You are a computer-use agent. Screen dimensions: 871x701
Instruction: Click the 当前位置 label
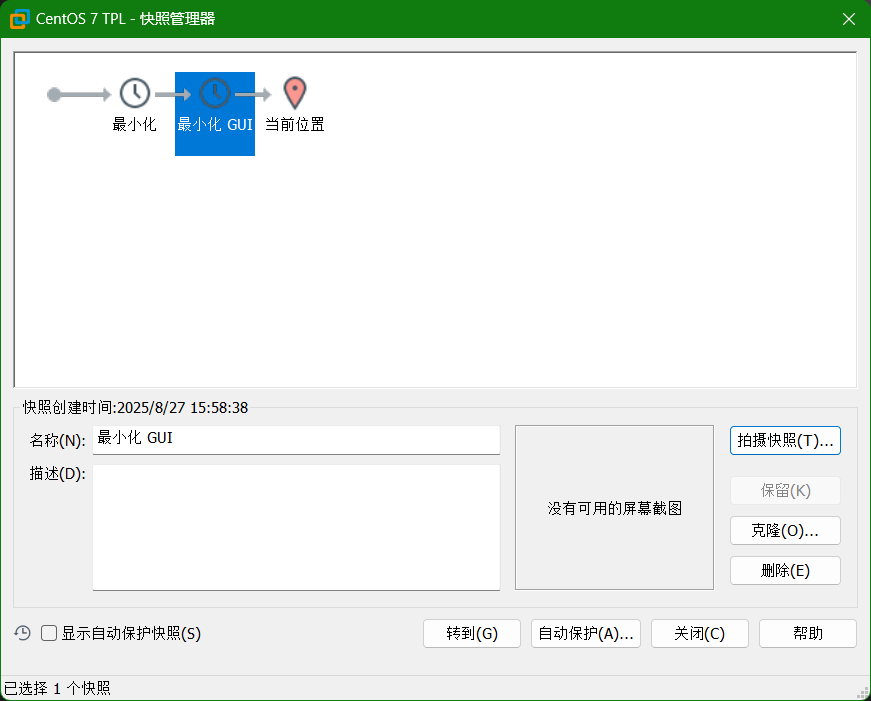(294, 124)
